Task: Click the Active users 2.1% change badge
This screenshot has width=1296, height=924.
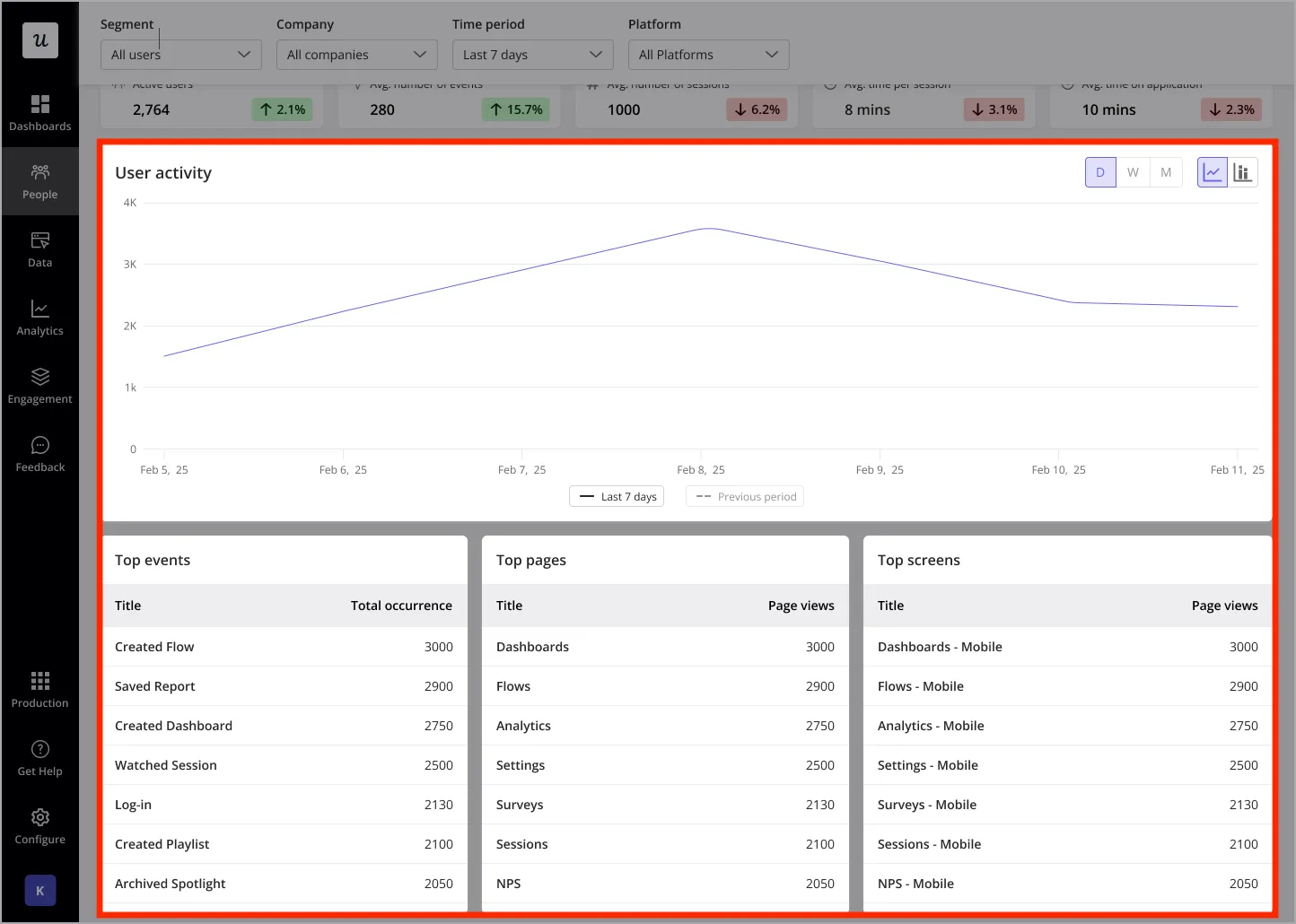Action: tap(282, 109)
